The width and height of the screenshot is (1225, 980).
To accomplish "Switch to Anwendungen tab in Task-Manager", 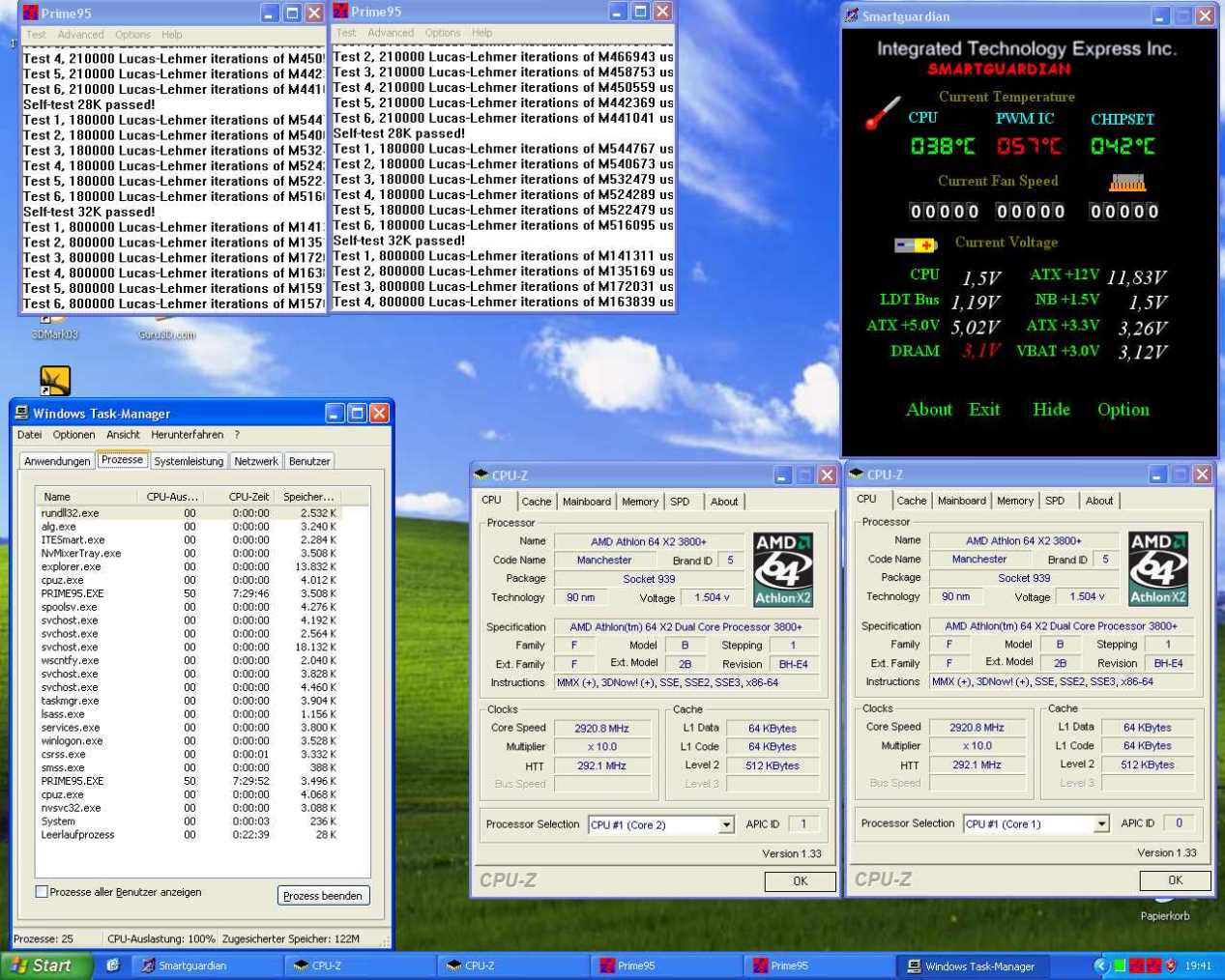I will [x=57, y=461].
